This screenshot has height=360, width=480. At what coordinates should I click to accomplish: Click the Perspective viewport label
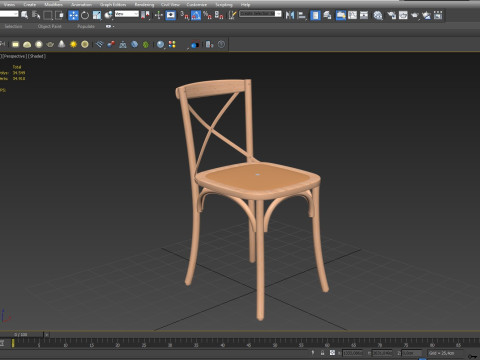click(x=14, y=56)
